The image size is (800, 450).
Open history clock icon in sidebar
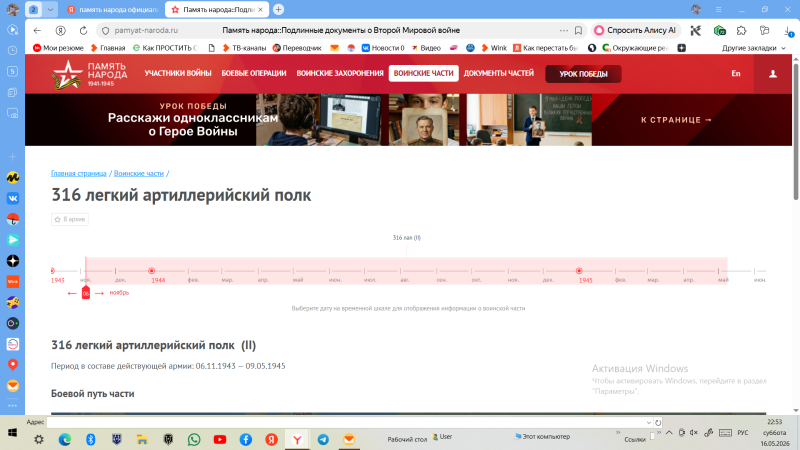pyautogui.click(x=13, y=51)
